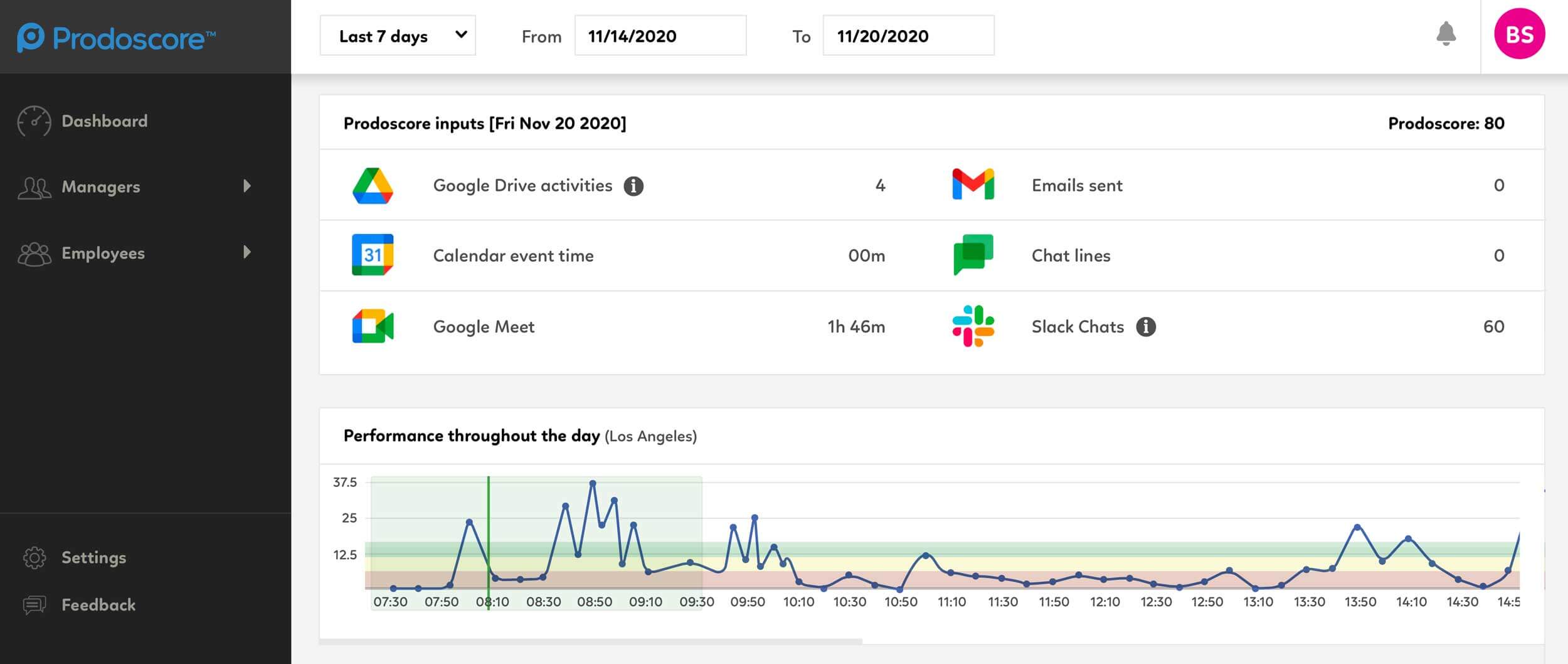
Task: Click the chart data point near 13:50
Action: (1357, 527)
